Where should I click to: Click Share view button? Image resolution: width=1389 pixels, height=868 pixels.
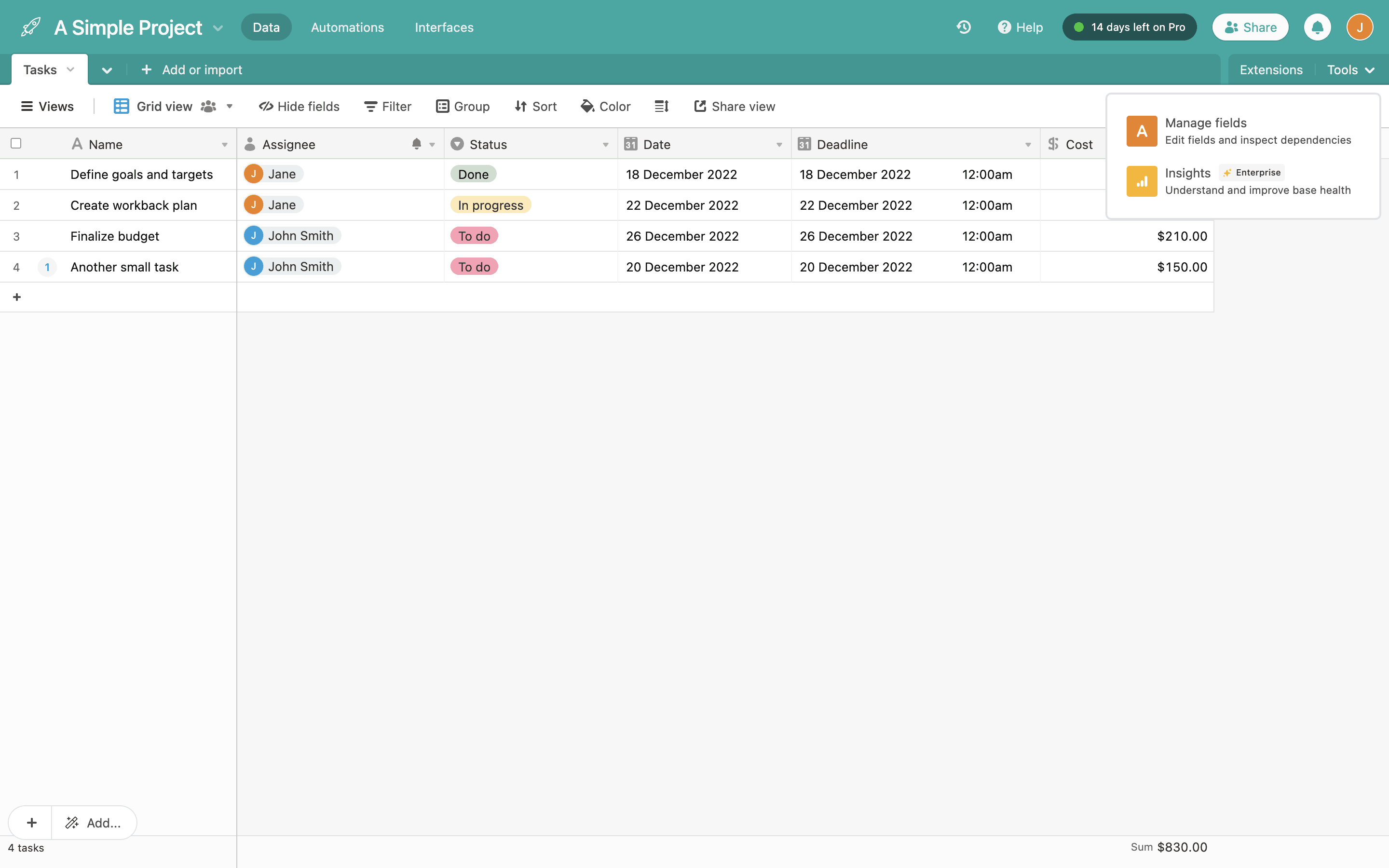[735, 106]
